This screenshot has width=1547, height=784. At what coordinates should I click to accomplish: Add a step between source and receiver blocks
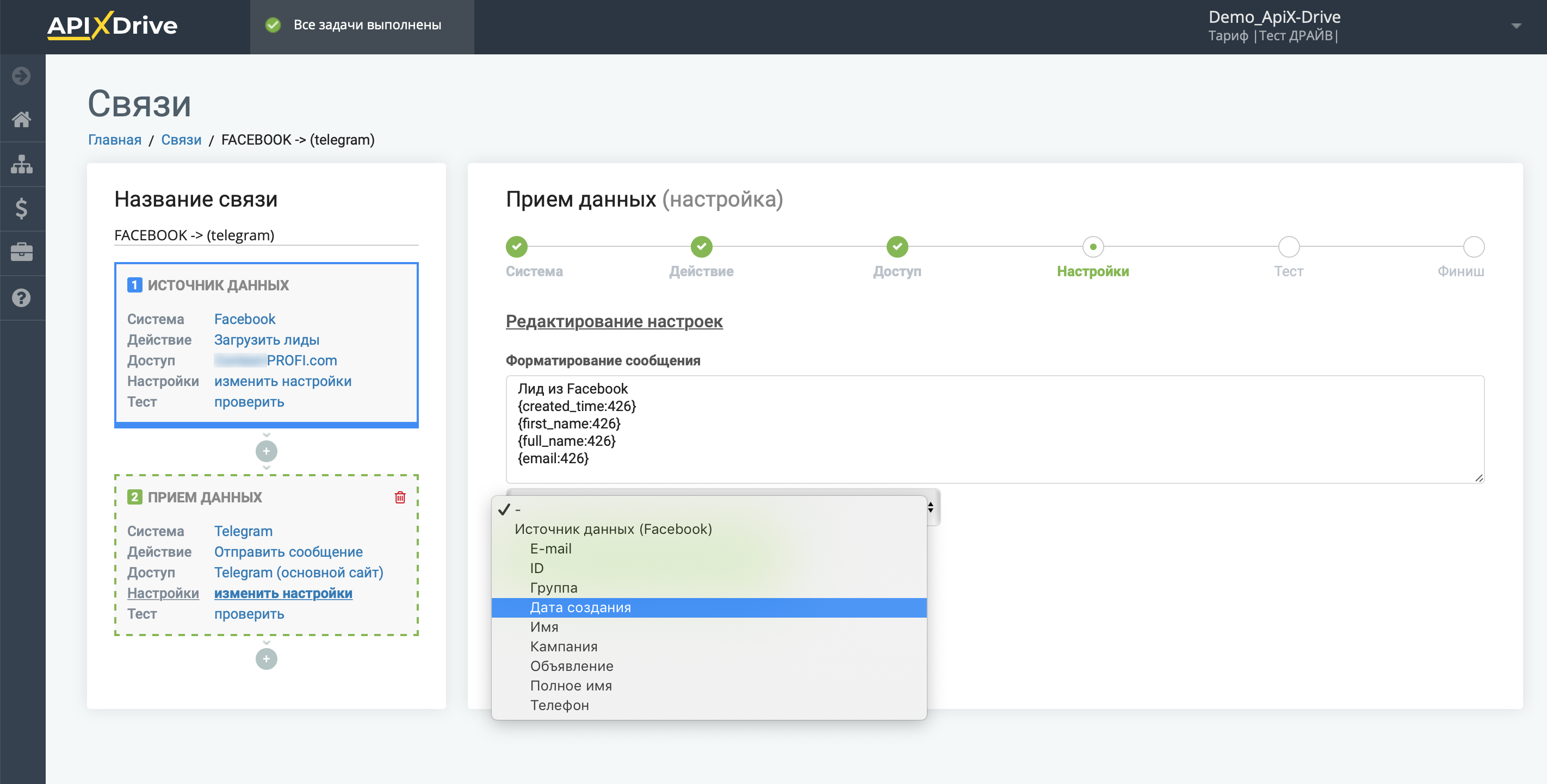[x=266, y=451]
